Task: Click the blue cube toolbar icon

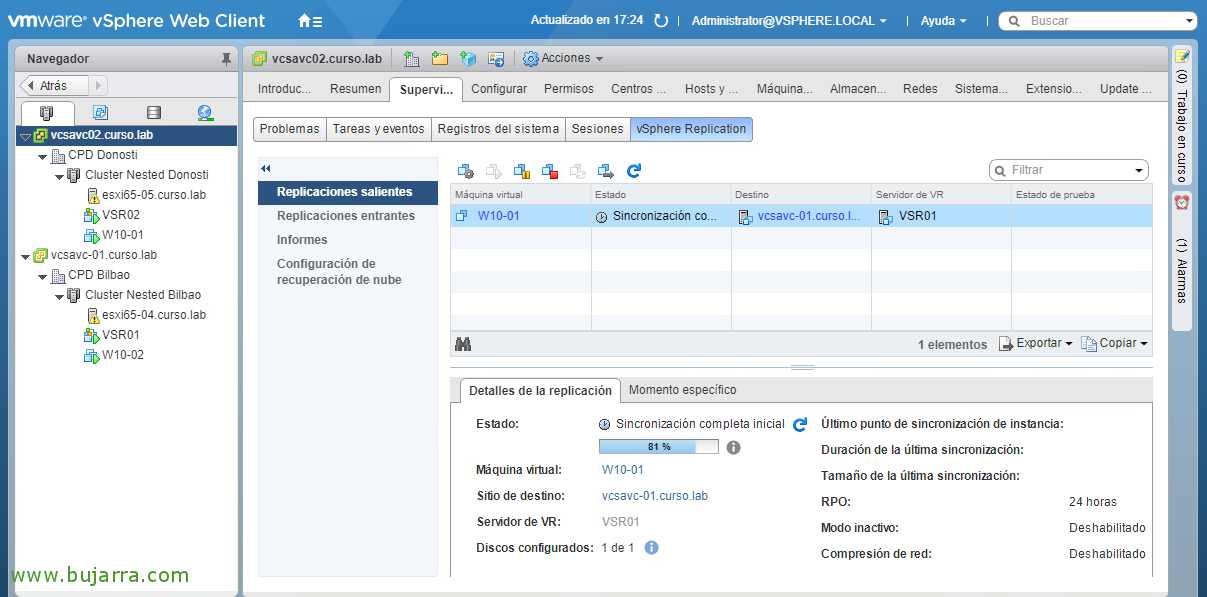Action: tap(468, 59)
